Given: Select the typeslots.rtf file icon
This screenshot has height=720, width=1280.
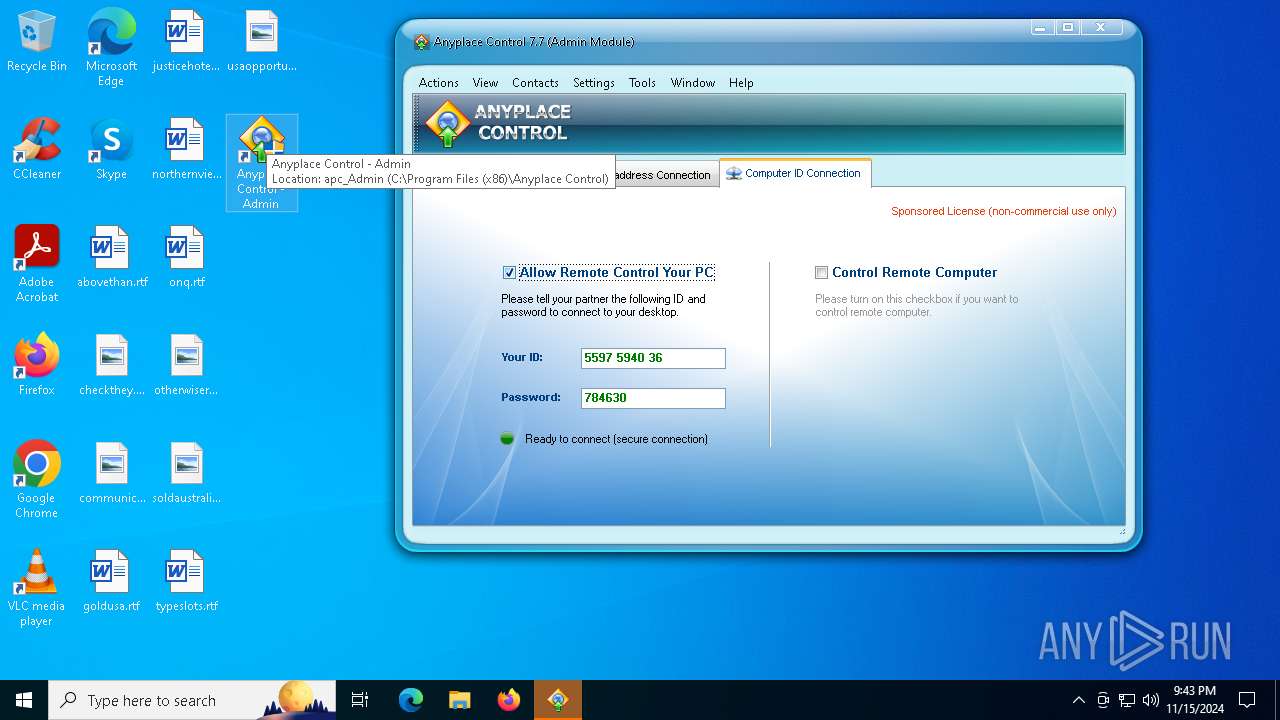Looking at the screenshot, I should click(186, 582).
